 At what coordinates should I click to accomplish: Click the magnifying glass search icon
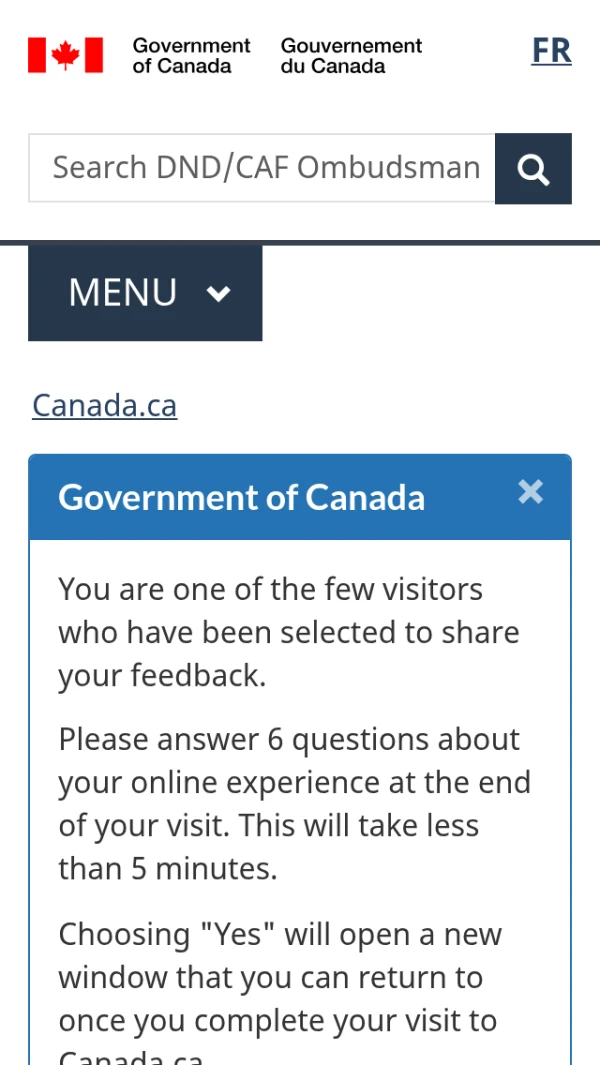533,169
